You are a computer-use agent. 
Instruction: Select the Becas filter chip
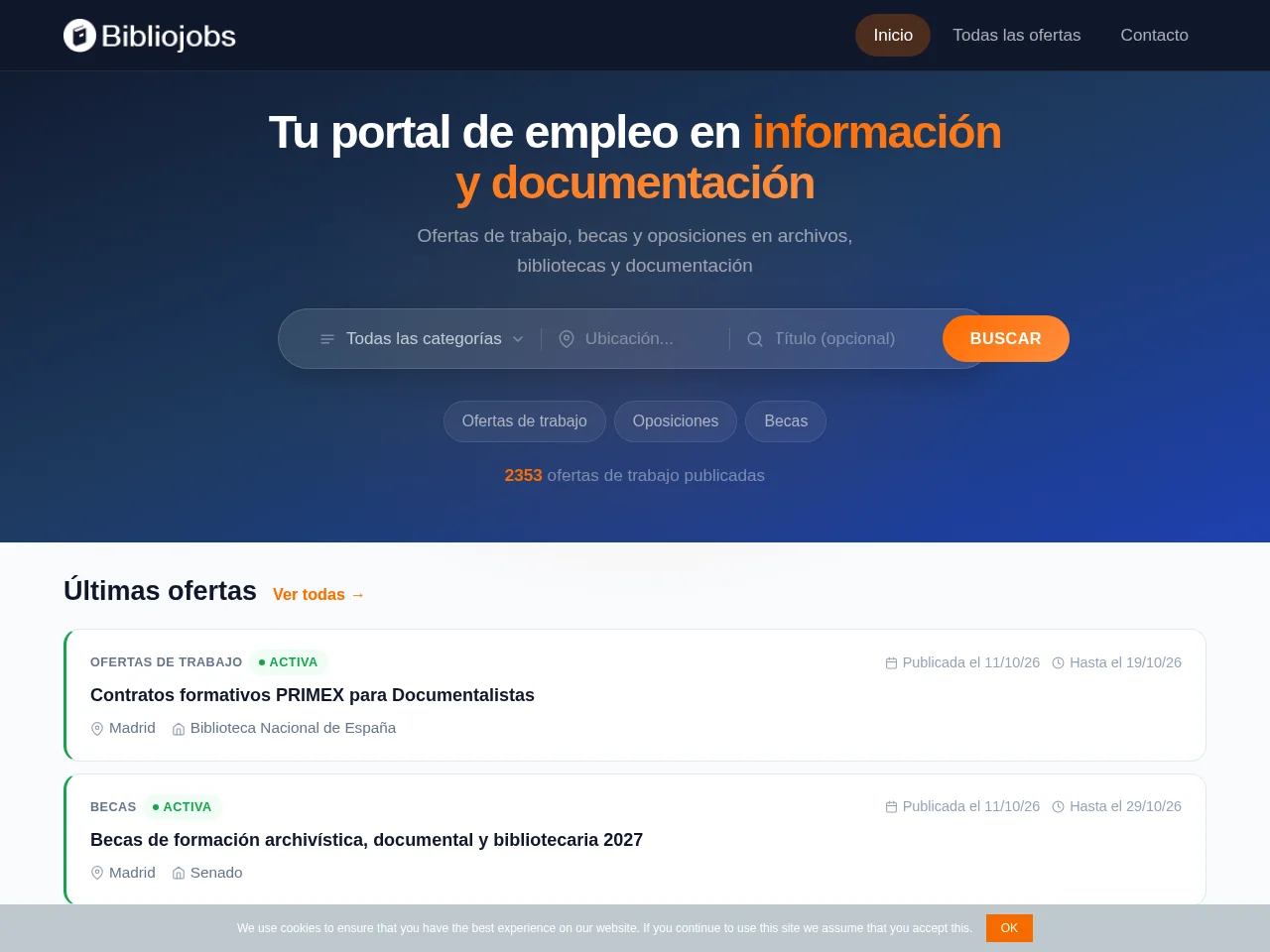[786, 421]
